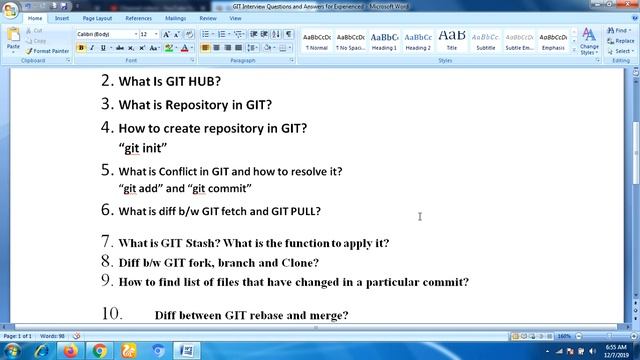The height and width of the screenshot is (360, 640).
Task: Toggle Underline formatting
Action: click(103, 48)
